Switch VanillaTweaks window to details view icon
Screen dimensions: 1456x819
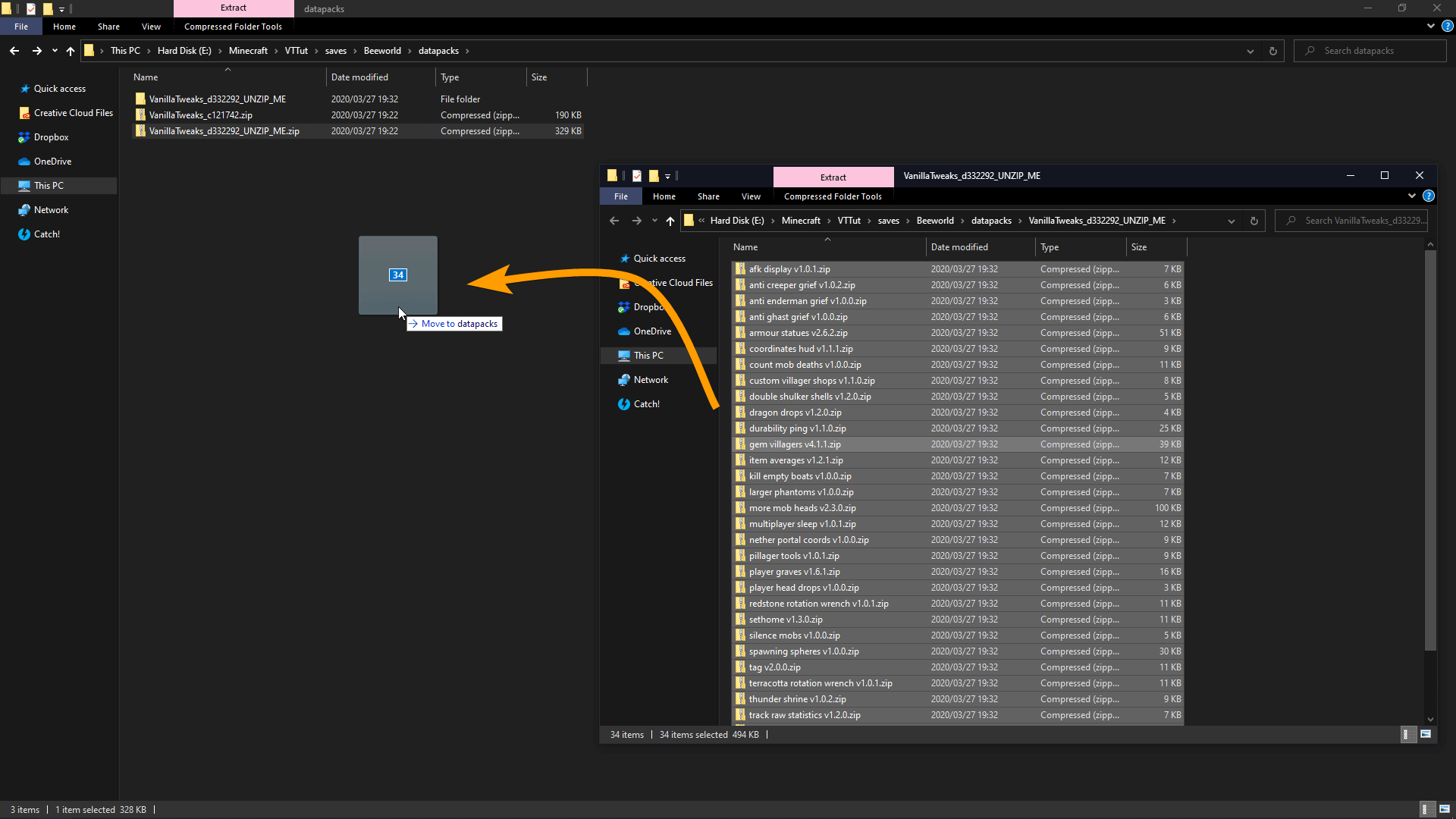(1407, 734)
